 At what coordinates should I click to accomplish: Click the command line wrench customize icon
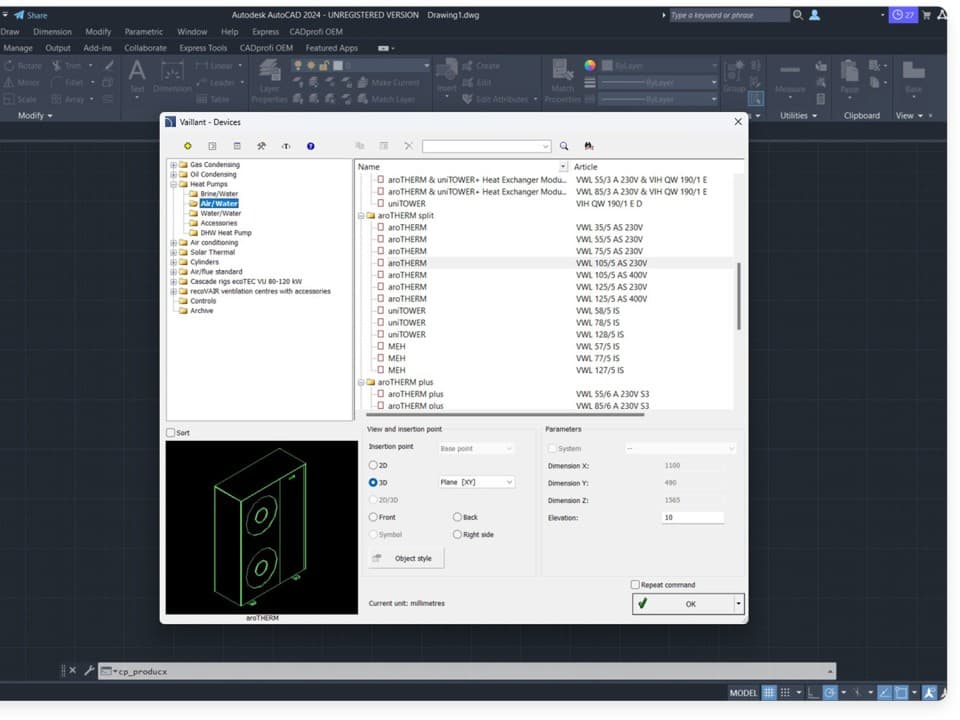[x=88, y=671]
